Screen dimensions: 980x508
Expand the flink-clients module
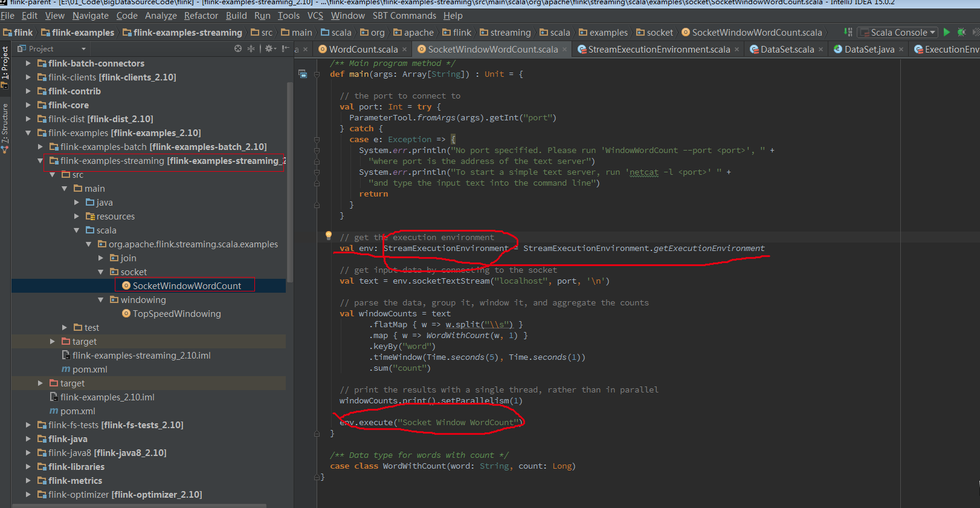click(x=28, y=77)
